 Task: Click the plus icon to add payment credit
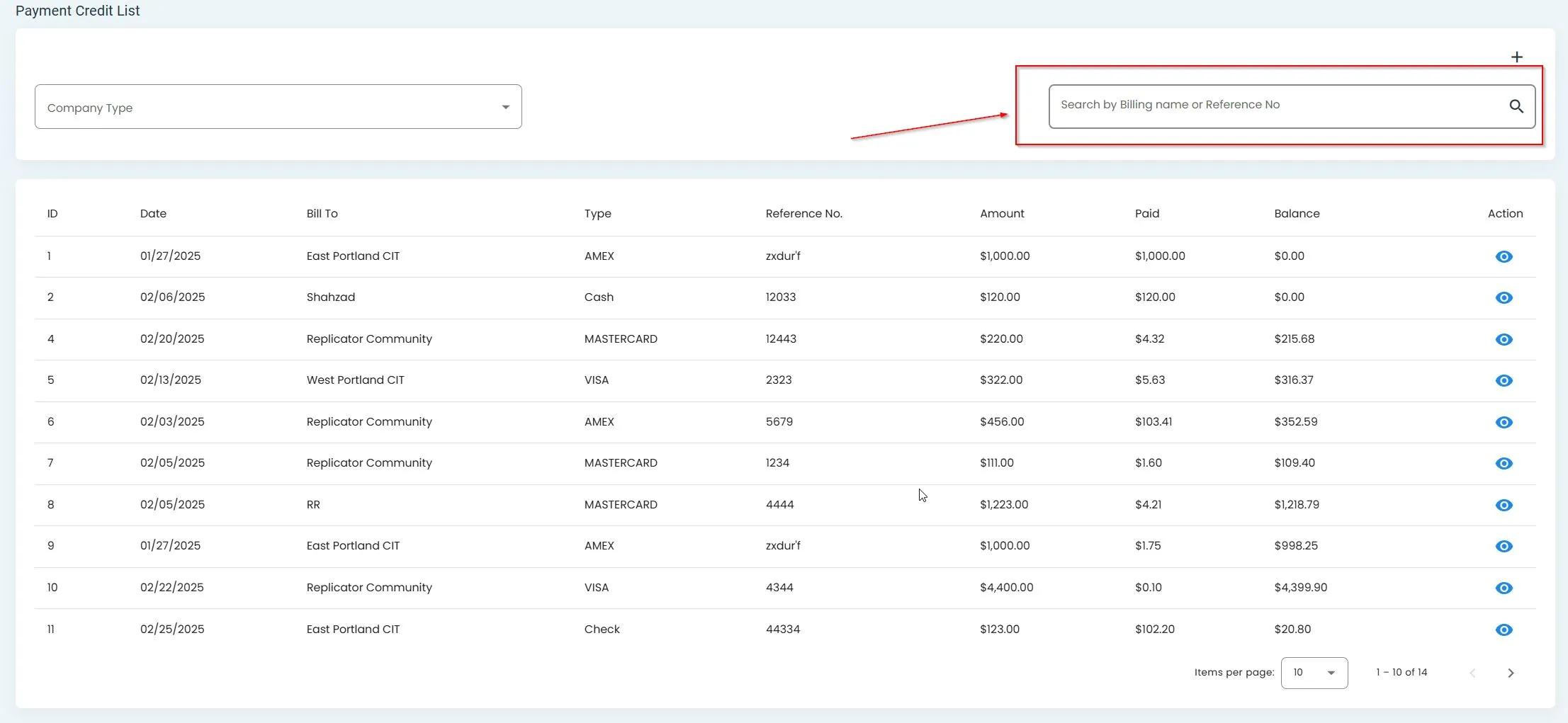click(1516, 57)
